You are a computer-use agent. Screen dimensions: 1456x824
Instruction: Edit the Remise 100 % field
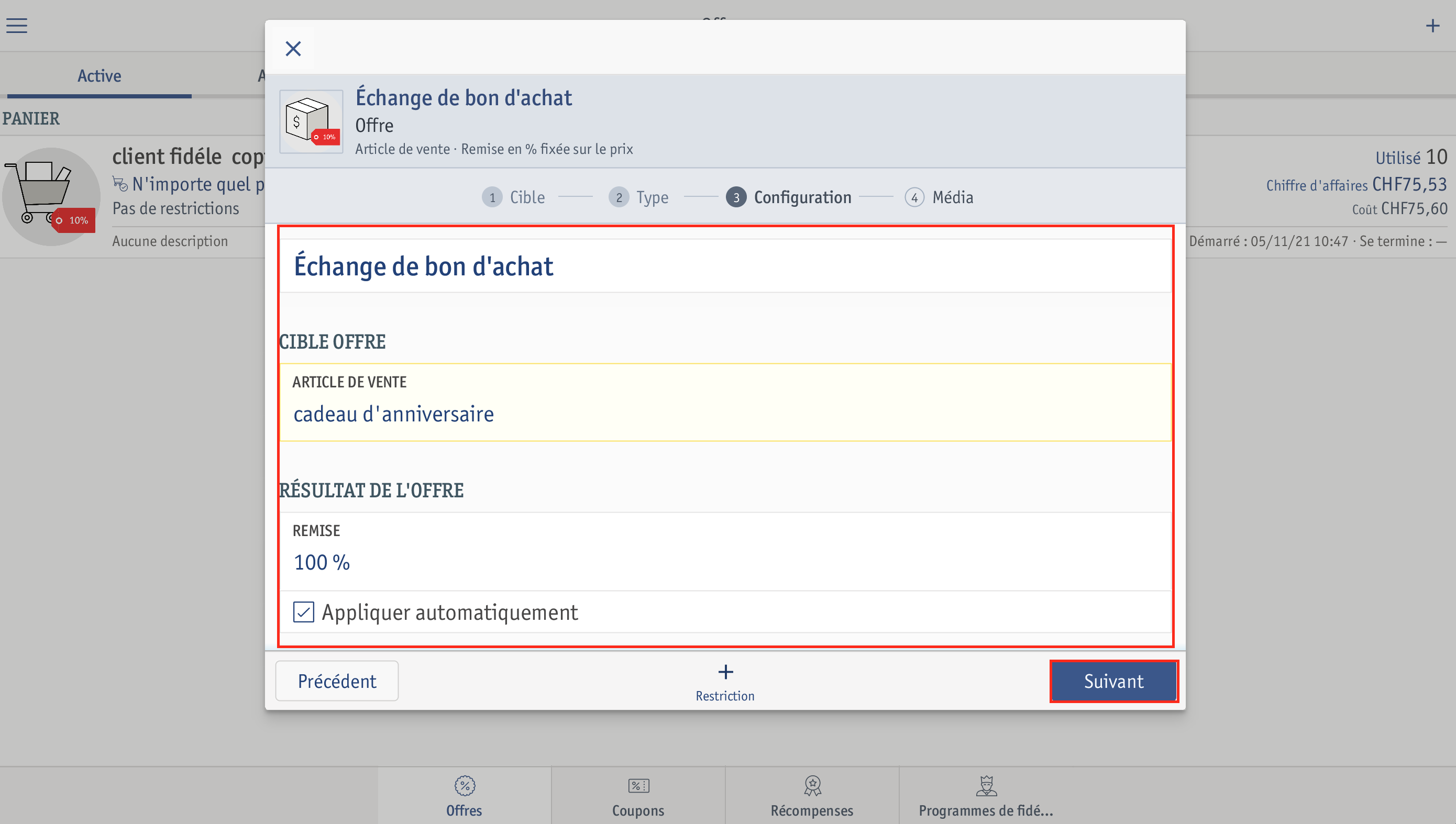[725, 551]
